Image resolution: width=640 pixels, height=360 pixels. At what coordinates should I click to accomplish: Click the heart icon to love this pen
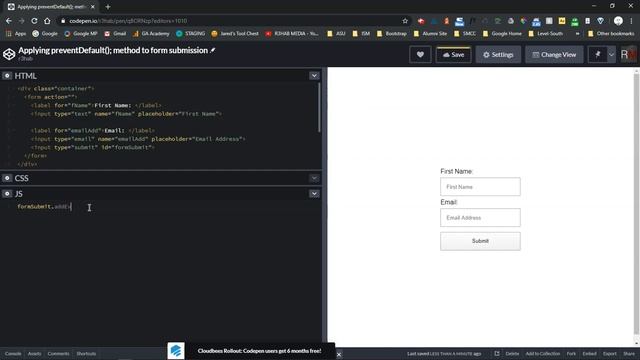(x=420, y=55)
